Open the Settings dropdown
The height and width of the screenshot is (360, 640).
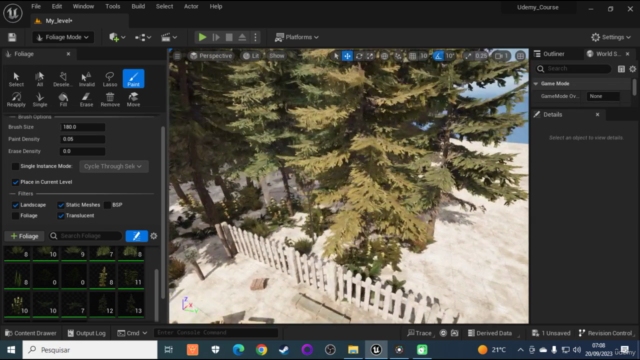(611, 37)
